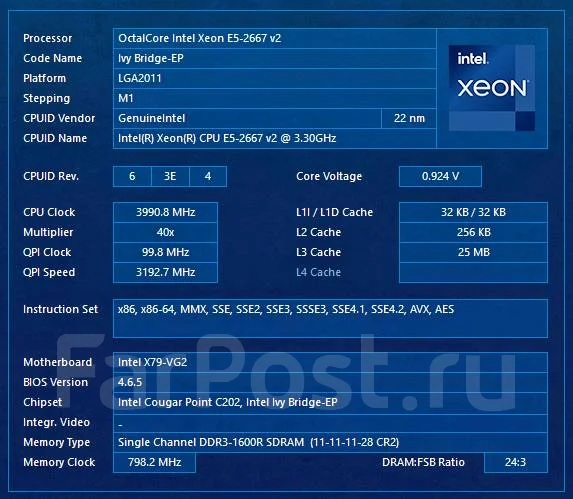
Task: Click the Intel Xeon logo badge
Action: pyautogui.click(x=492, y=88)
